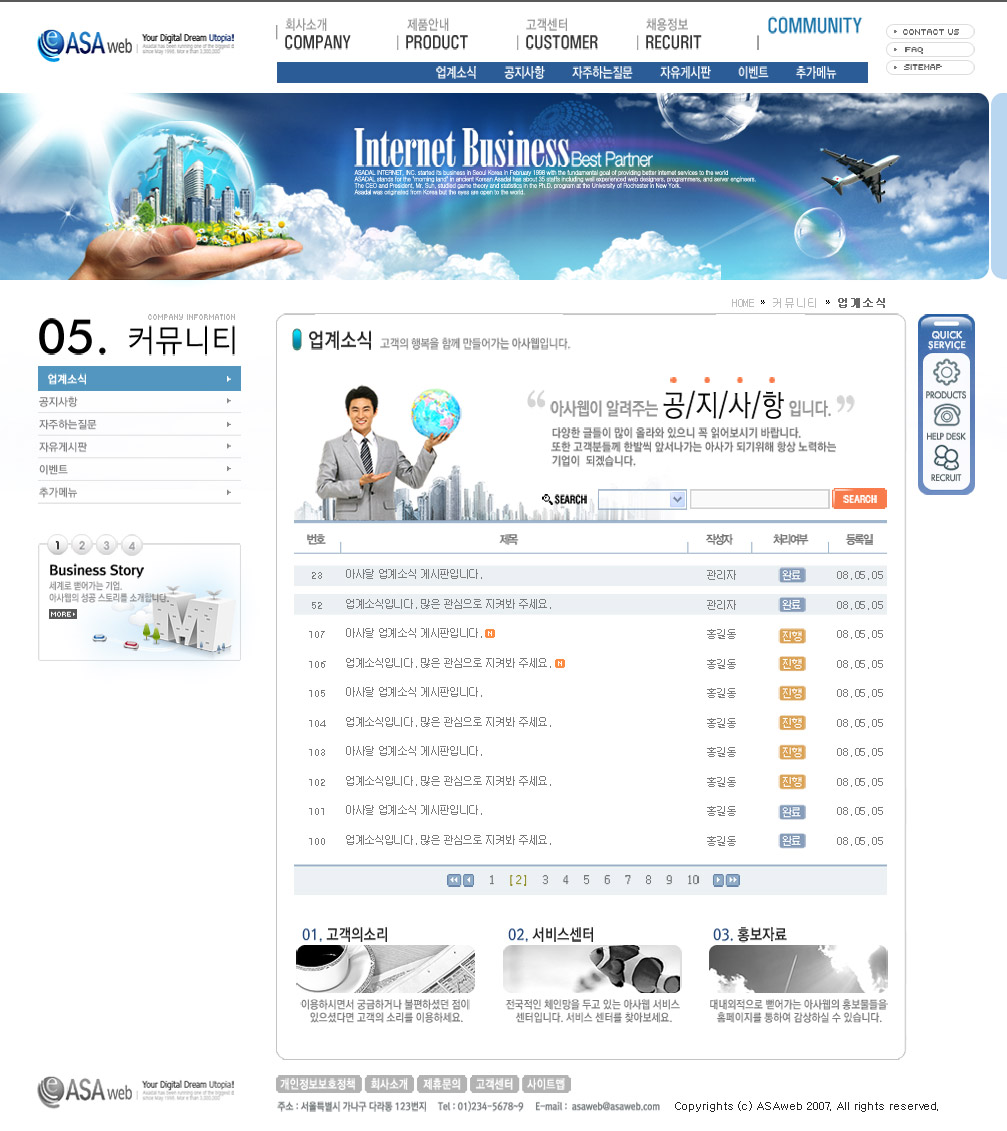Screen dimensions: 1007x1131
Task: Jump to last page with double-right arrow
Action: 733,880
